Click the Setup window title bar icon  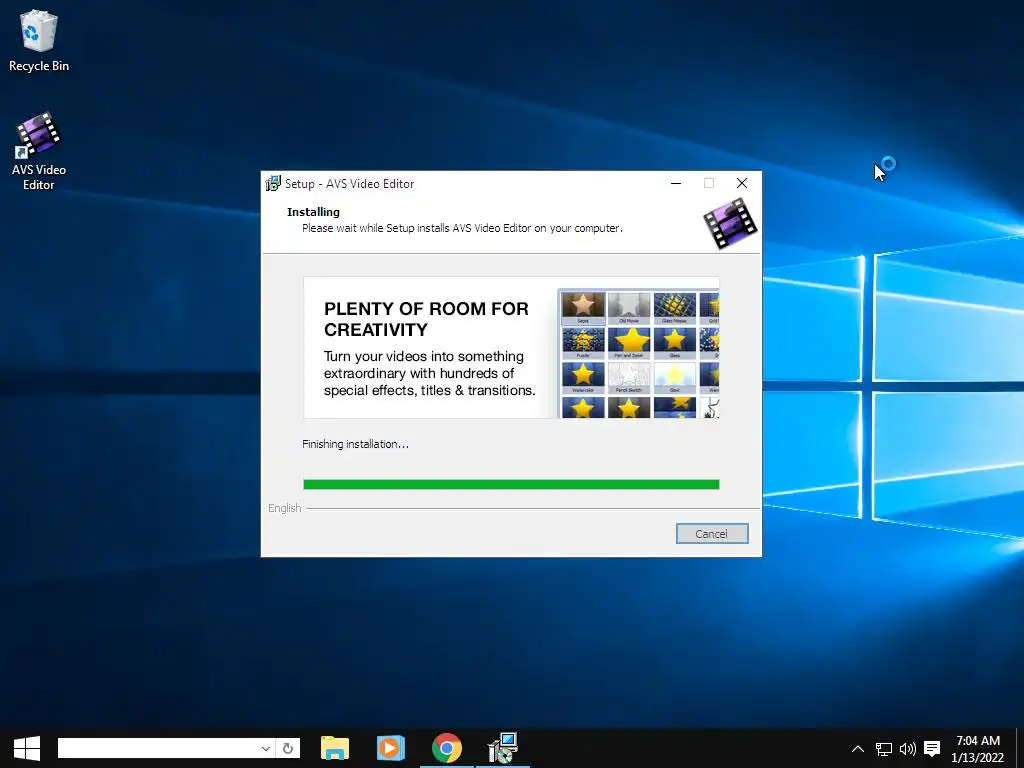pyautogui.click(x=273, y=184)
